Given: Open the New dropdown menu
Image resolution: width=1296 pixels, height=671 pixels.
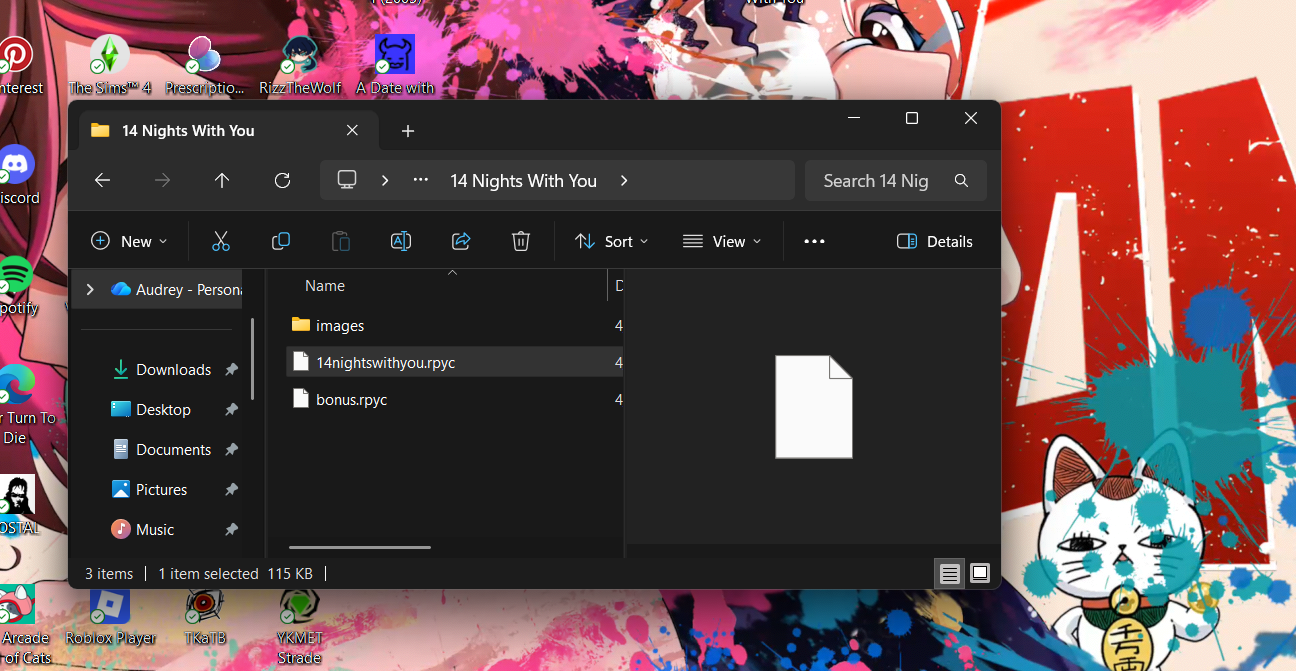Looking at the screenshot, I should [x=129, y=241].
